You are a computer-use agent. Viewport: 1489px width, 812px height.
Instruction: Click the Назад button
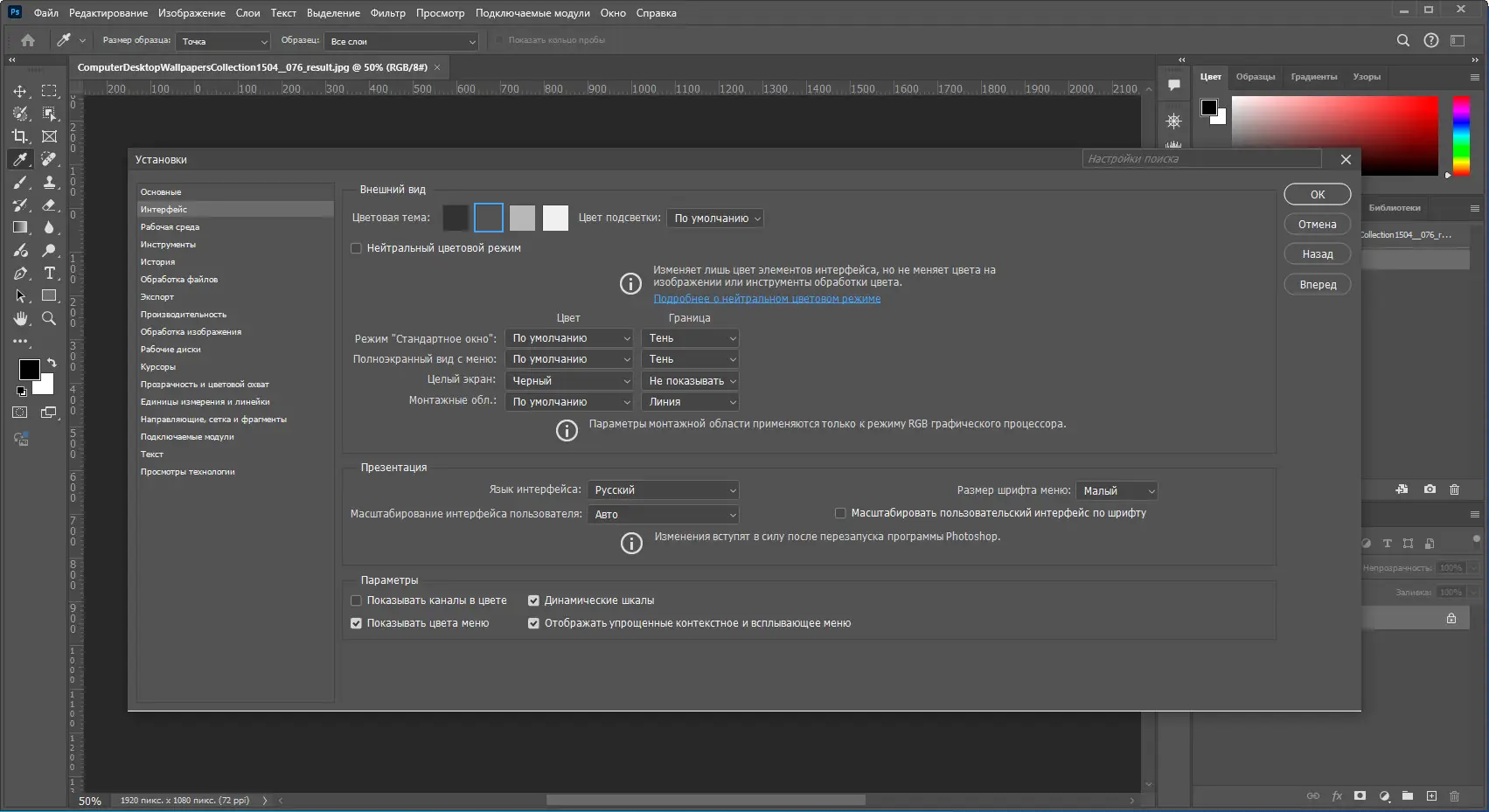pyautogui.click(x=1318, y=254)
